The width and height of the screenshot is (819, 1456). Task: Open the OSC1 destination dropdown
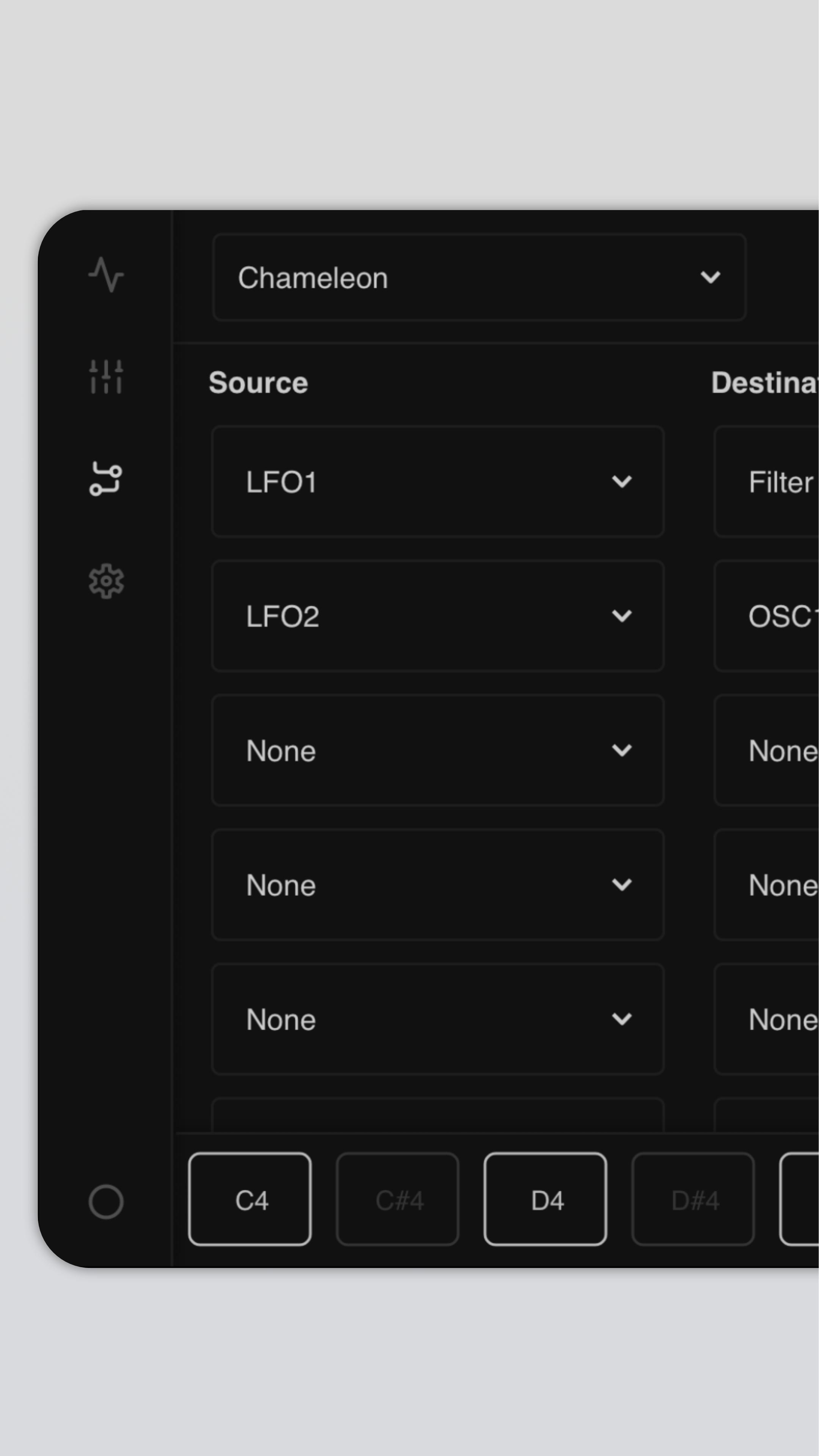(x=766, y=616)
